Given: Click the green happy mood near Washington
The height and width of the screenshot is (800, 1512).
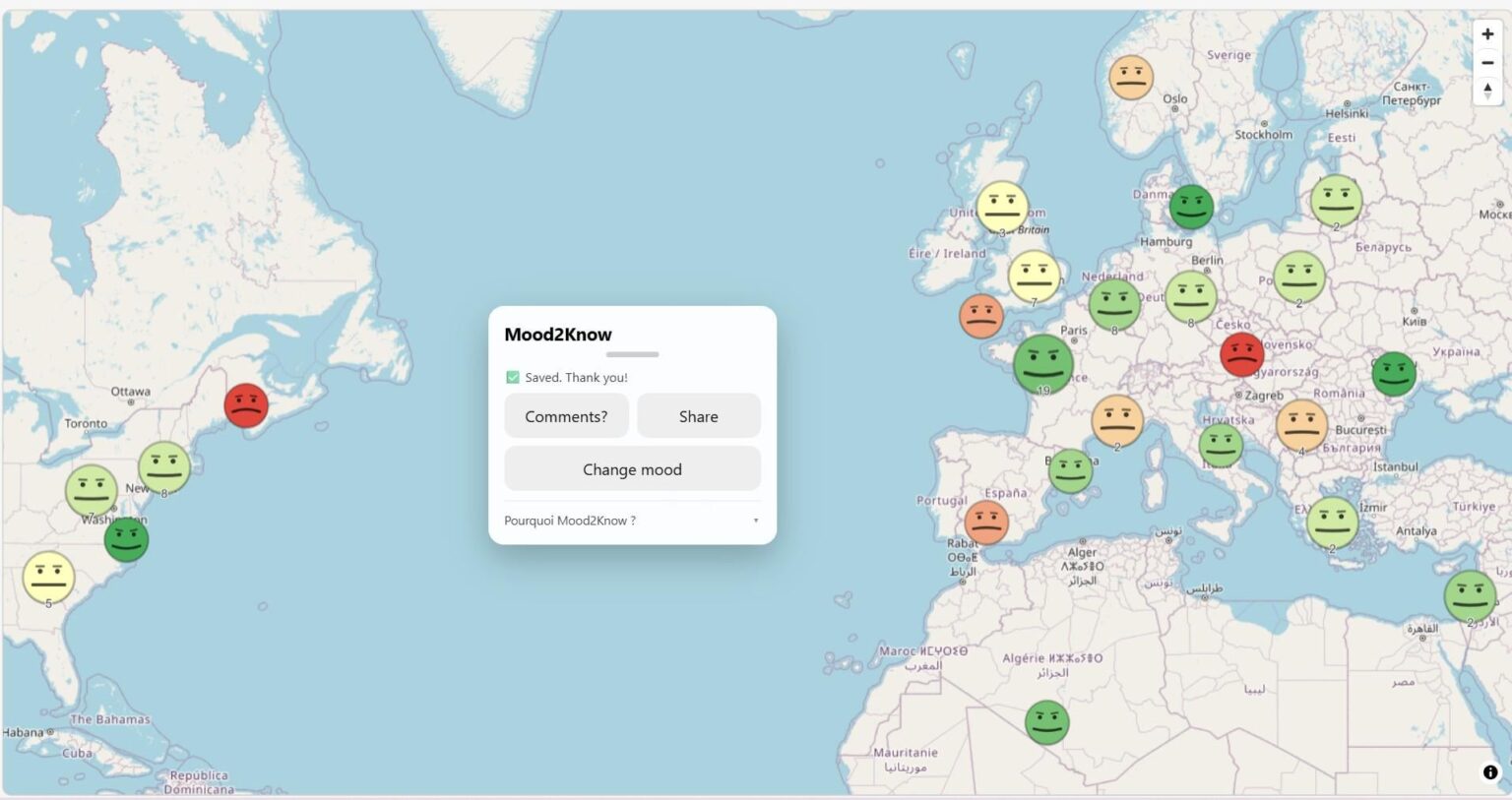Looking at the screenshot, I should tap(127, 539).
